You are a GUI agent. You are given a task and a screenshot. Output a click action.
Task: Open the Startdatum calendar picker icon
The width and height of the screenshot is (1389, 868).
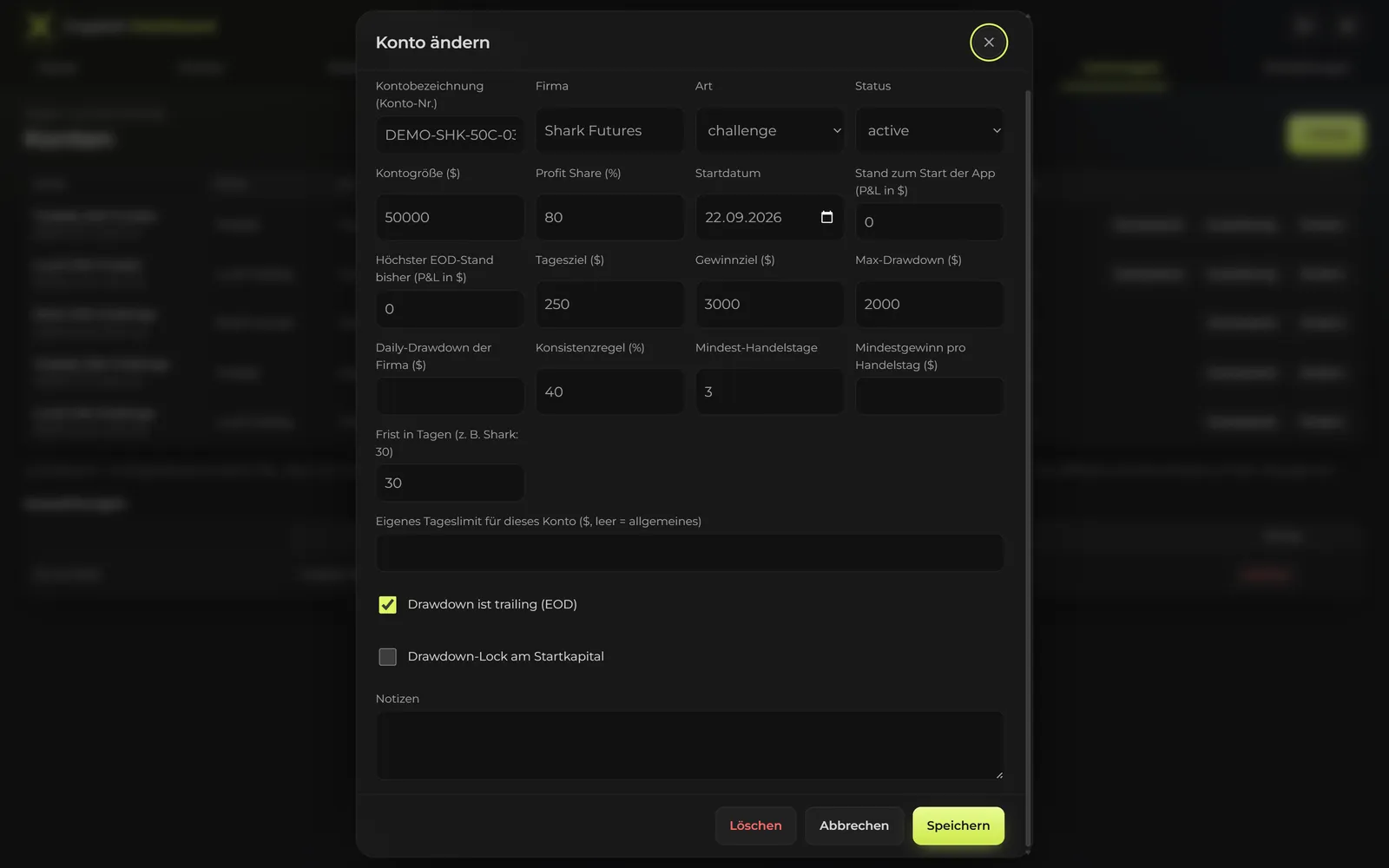(826, 217)
